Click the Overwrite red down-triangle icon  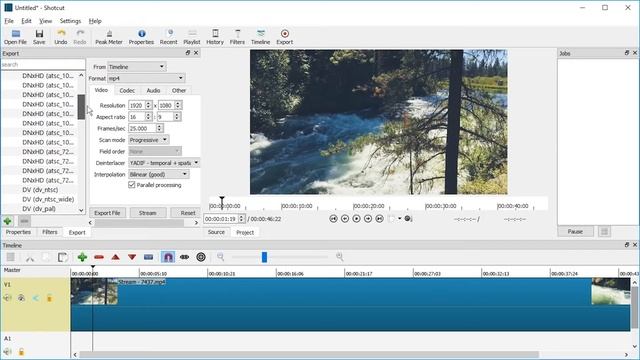[x=132, y=257]
